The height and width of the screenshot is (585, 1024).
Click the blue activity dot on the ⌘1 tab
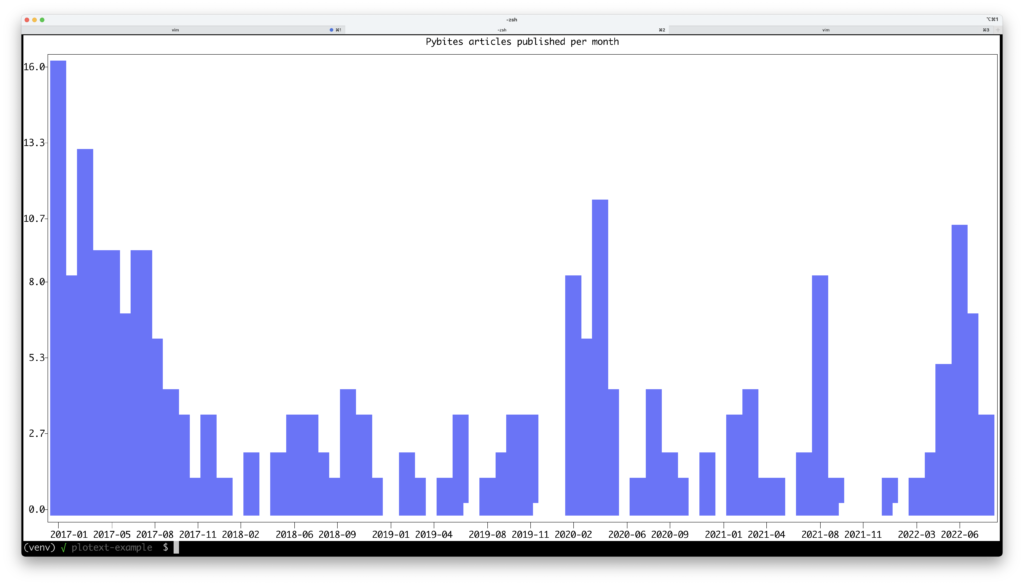[x=331, y=30]
